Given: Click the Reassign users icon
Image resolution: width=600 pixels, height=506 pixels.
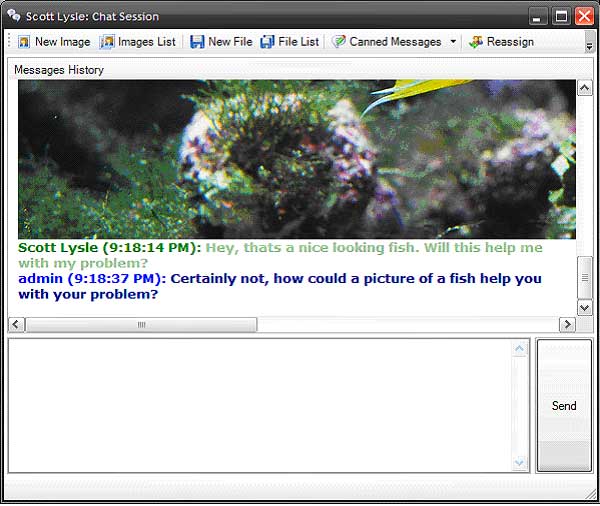Looking at the screenshot, I should point(476,42).
